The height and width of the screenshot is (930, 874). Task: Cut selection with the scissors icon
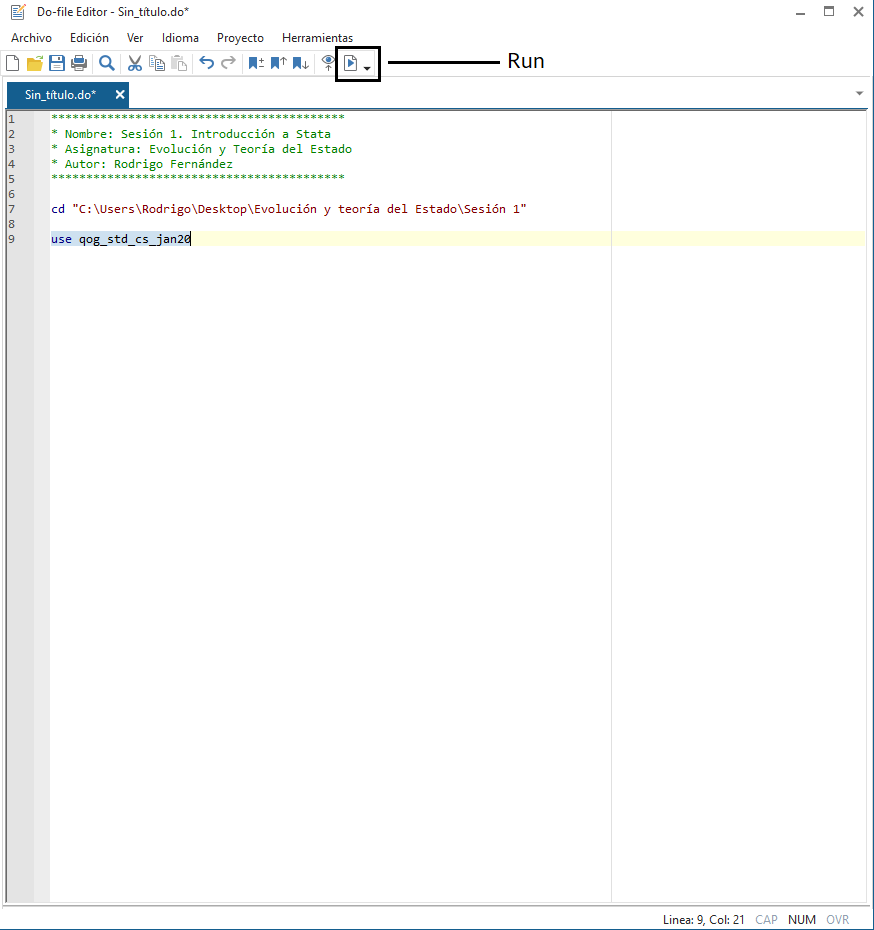135,64
